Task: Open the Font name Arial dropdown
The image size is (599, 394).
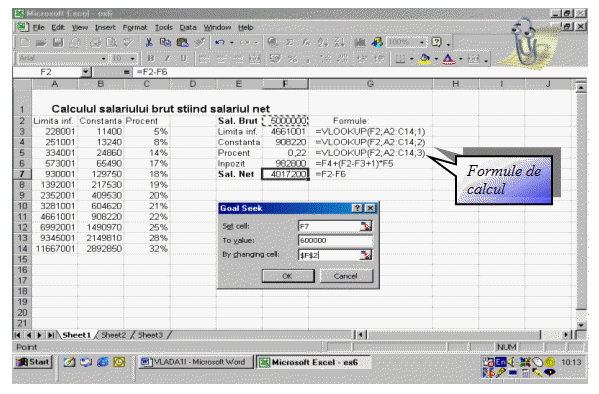Action: [x=104, y=59]
